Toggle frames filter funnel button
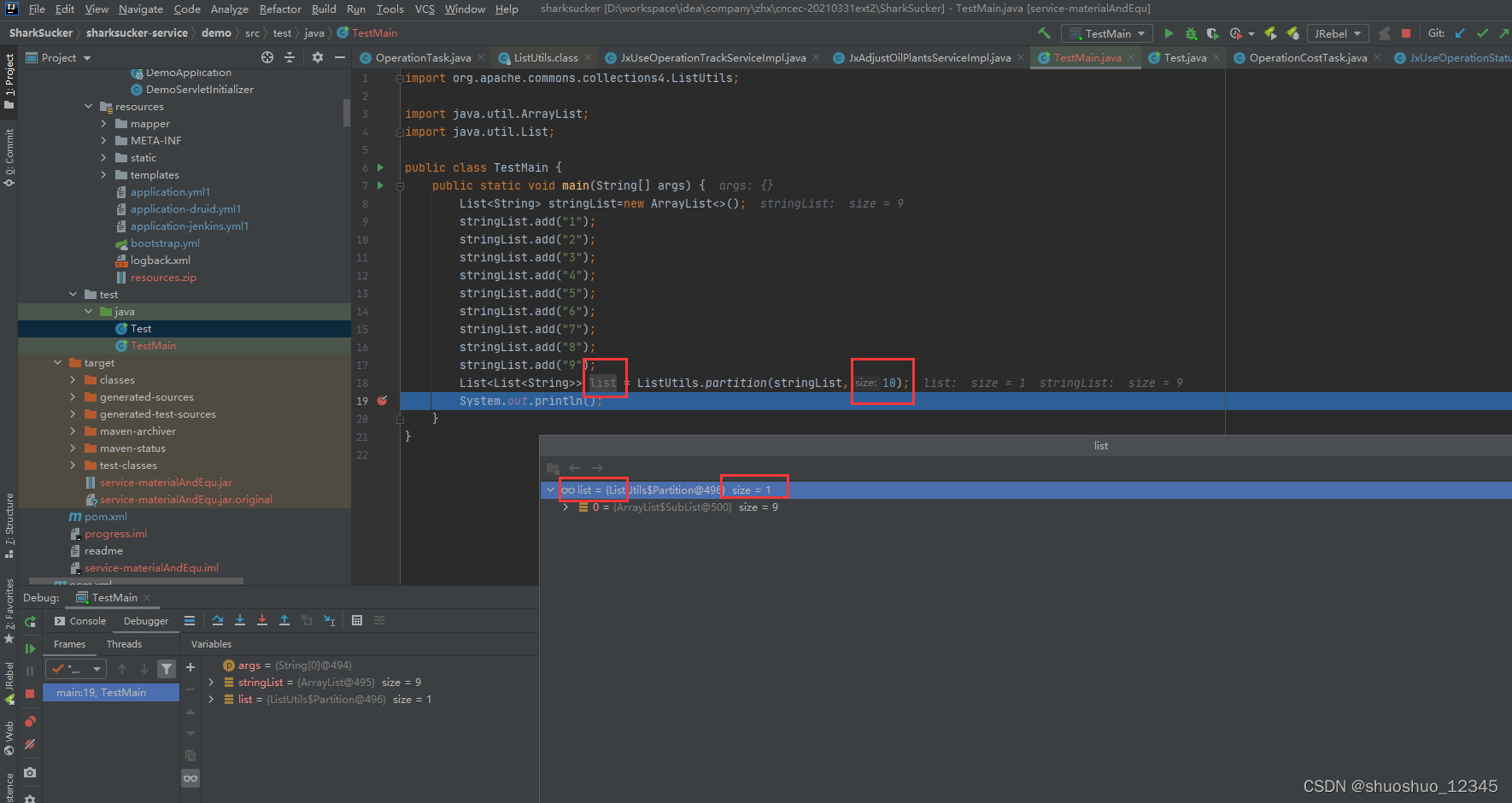 [x=167, y=669]
